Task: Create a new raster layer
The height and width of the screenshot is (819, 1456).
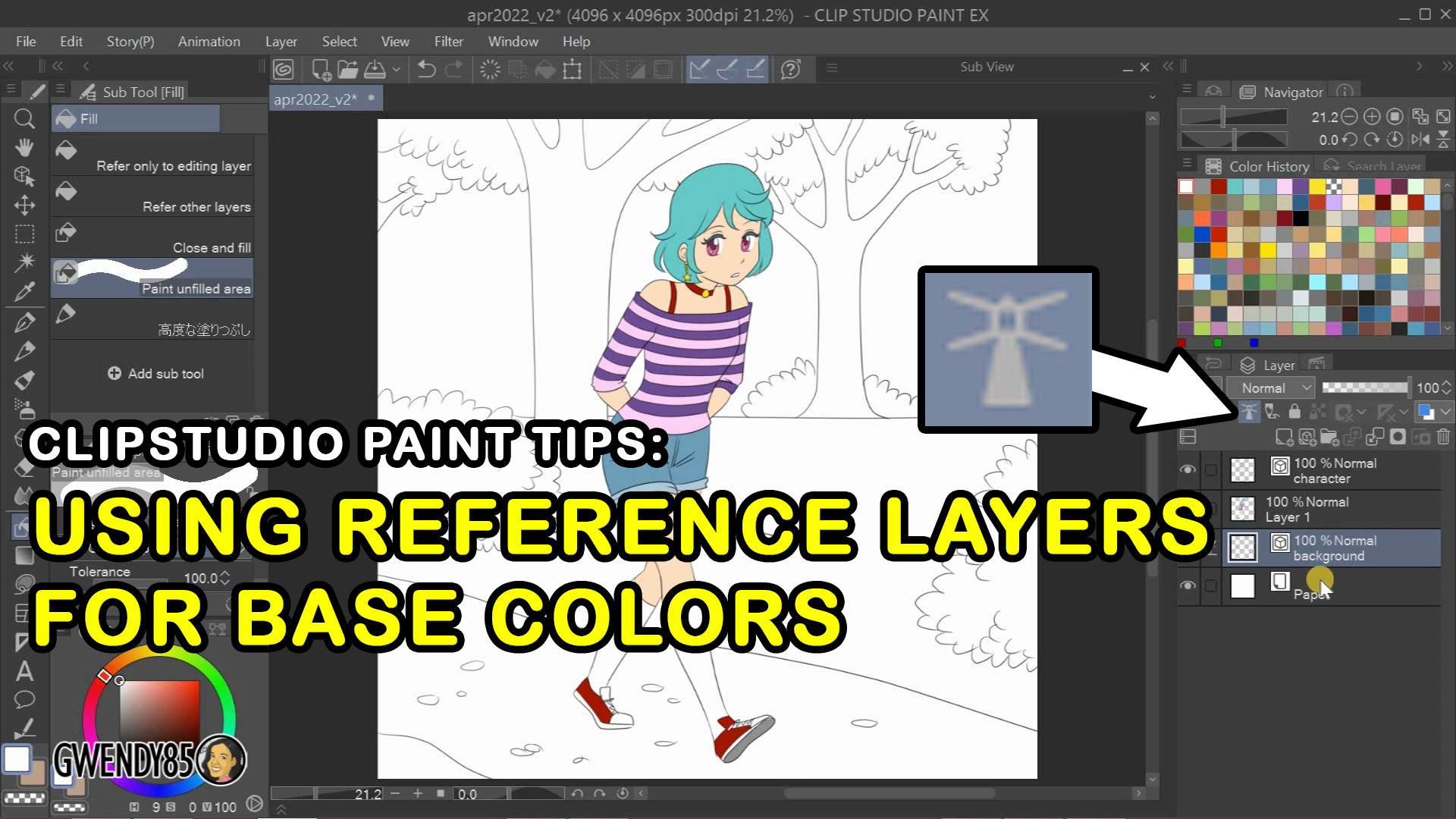Action: click(x=1284, y=438)
